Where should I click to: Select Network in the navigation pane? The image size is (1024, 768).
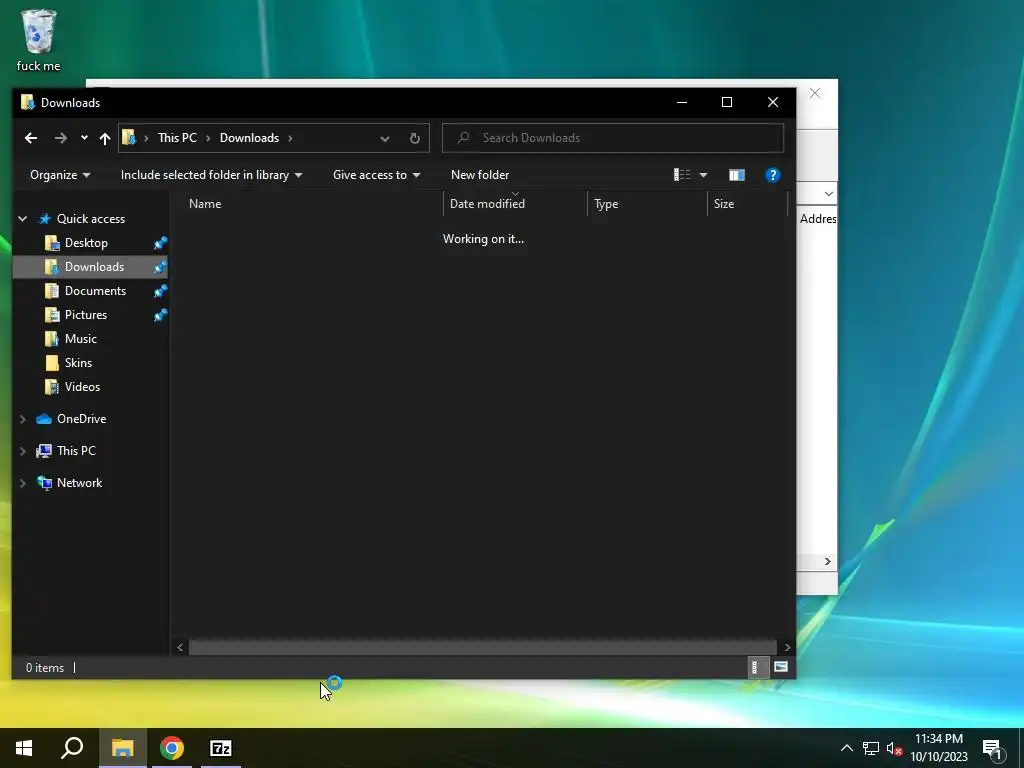(79, 483)
